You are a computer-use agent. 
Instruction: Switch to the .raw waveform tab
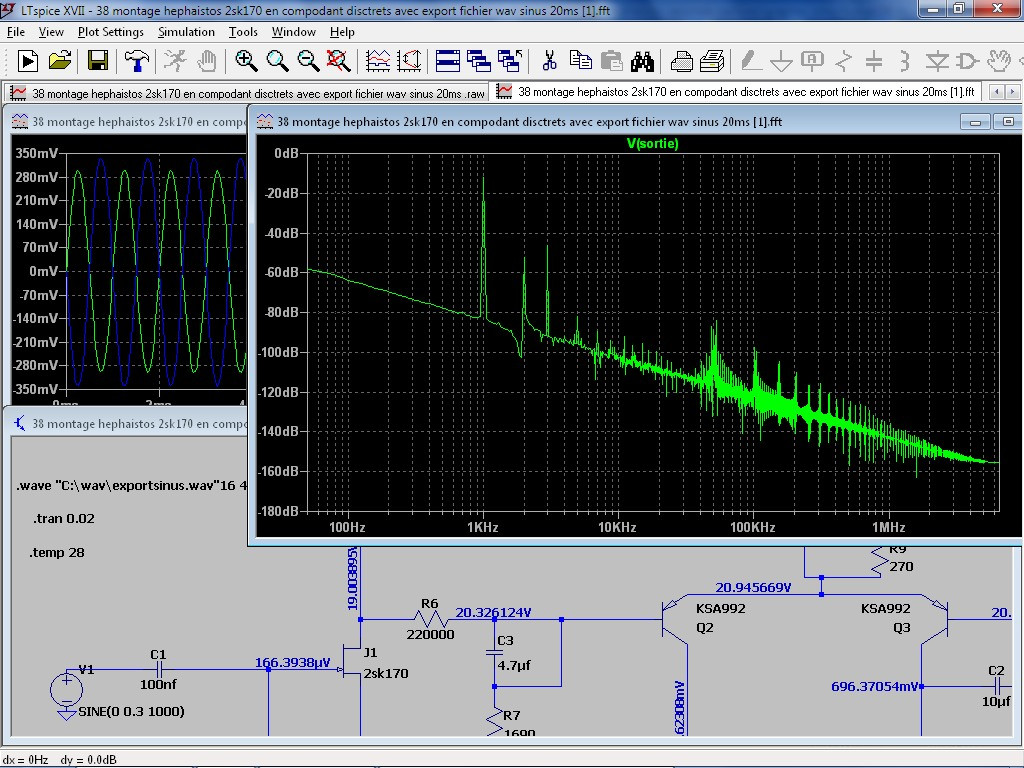pyautogui.click(x=248, y=92)
